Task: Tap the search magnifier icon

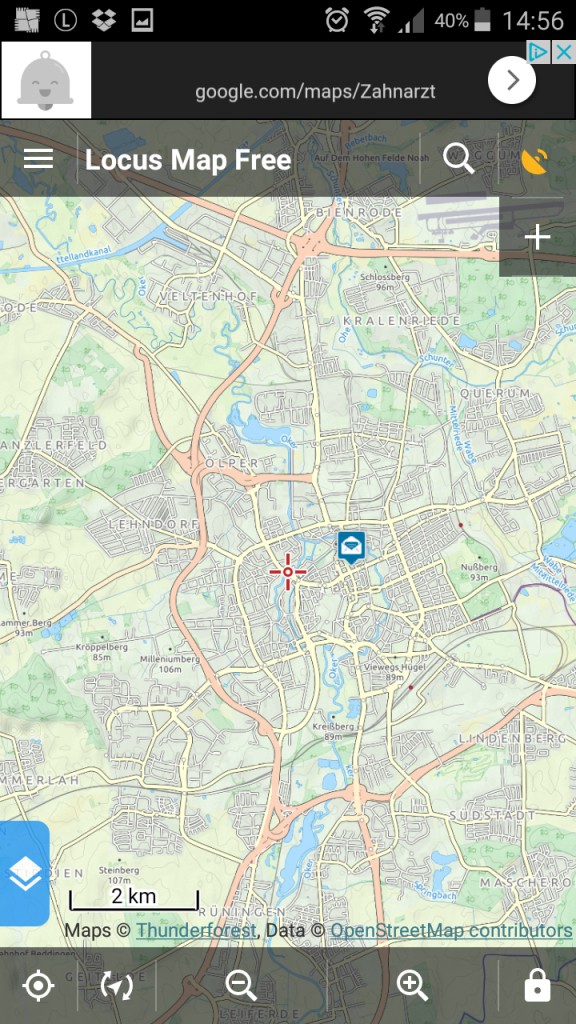Action: pos(458,159)
